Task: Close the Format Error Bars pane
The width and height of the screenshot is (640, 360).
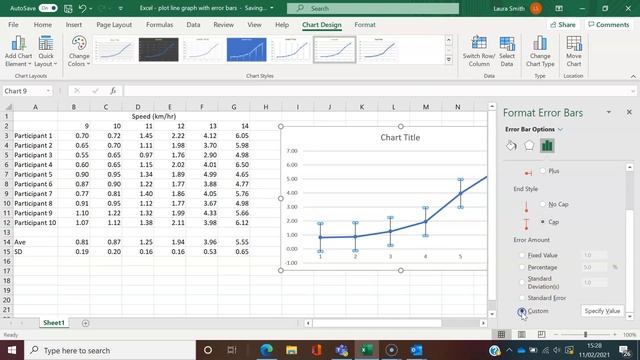Action: [629, 112]
